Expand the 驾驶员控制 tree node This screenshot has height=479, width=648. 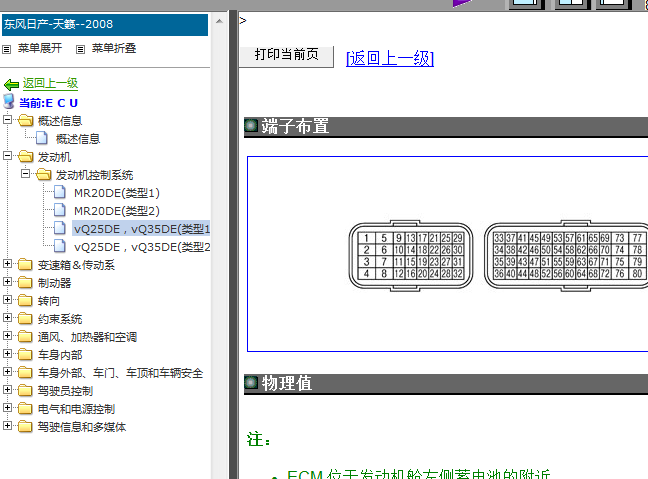7,389
